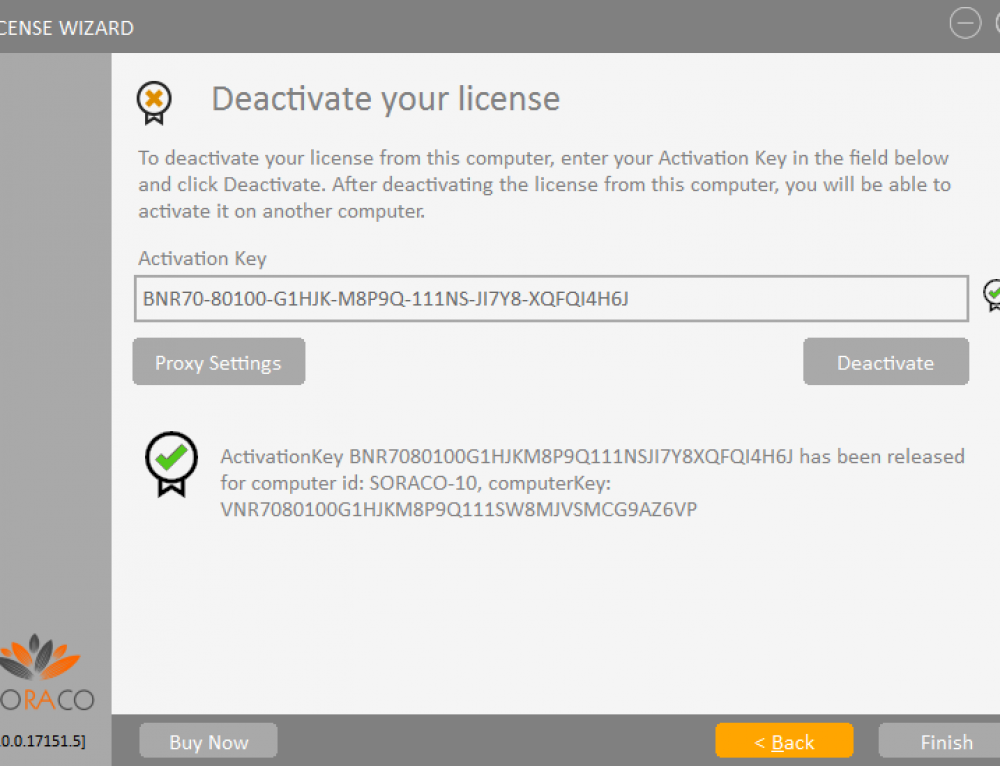Click the computerKey value starting with VNR70
This screenshot has width=1000, height=766.
pyautogui.click(x=459, y=510)
